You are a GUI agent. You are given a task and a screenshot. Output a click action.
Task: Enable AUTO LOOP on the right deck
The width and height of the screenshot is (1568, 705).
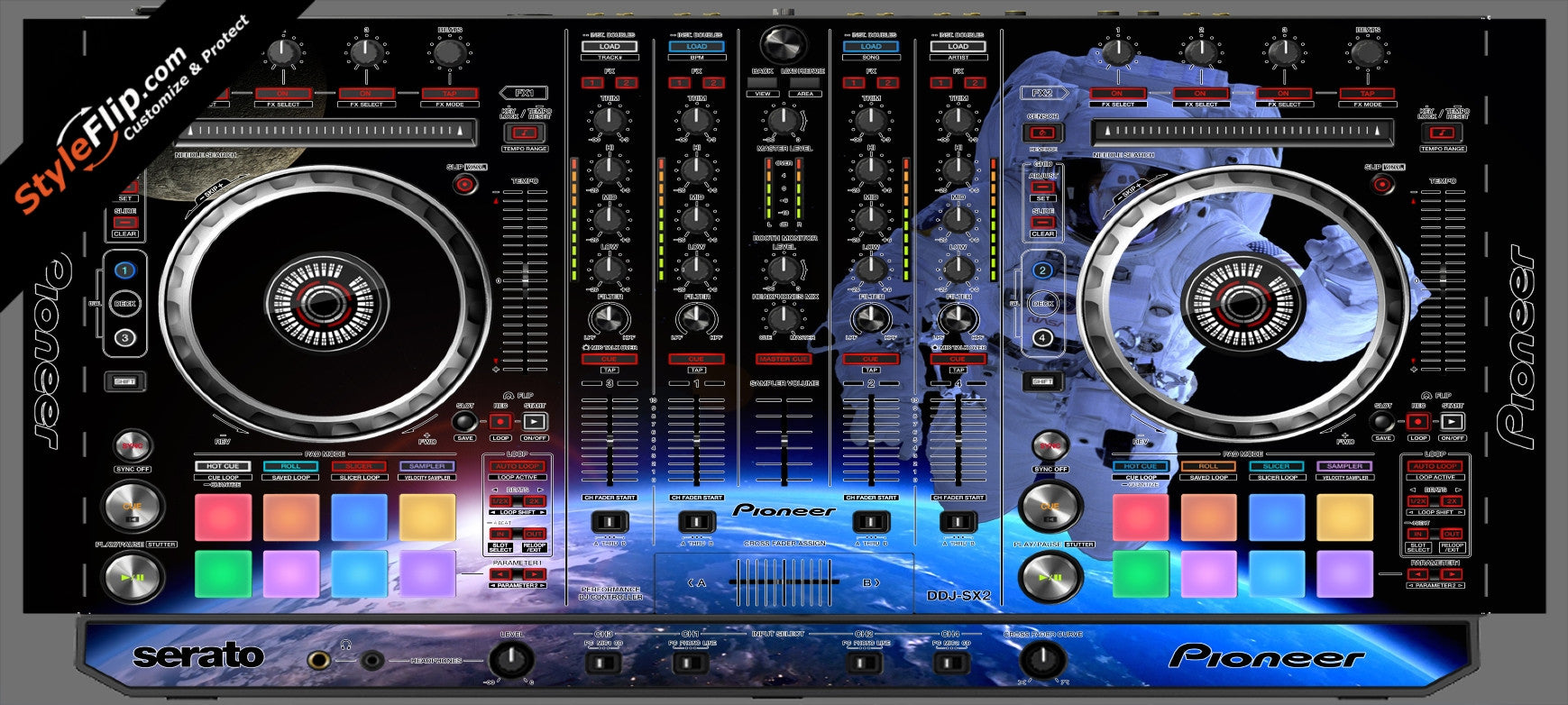1435,466
